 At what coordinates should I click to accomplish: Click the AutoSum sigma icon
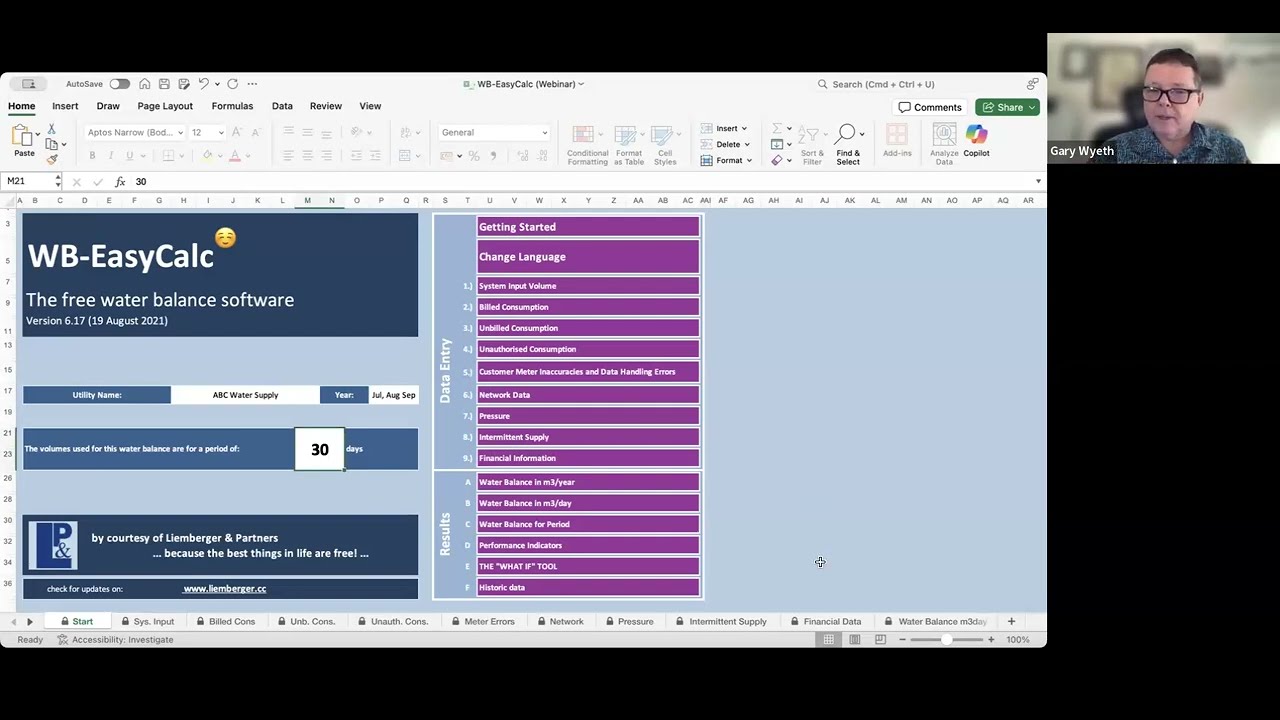tap(777, 128)
